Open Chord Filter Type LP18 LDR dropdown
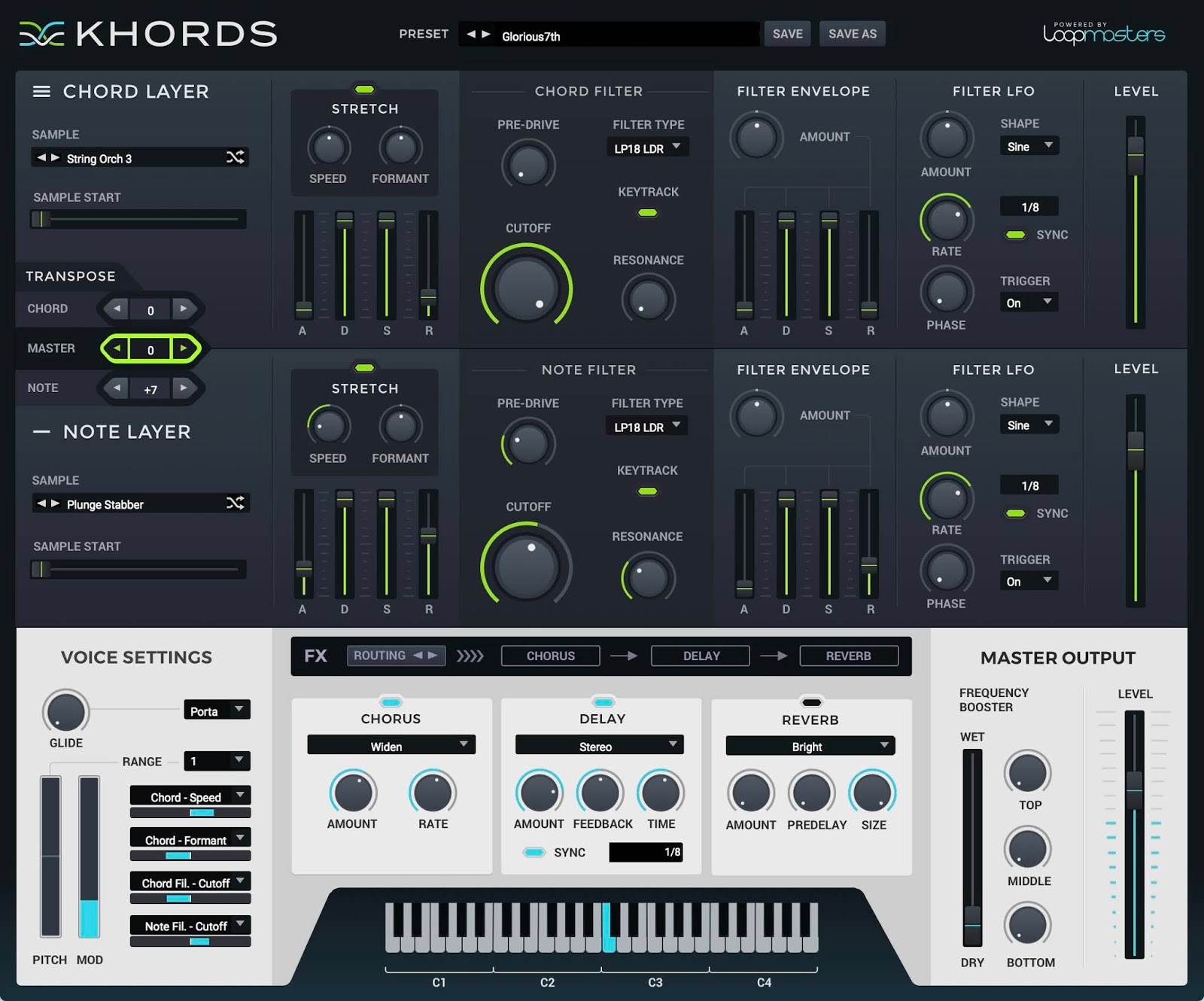The height and width of the screenshot is (1001, 1204). point(647,148)
